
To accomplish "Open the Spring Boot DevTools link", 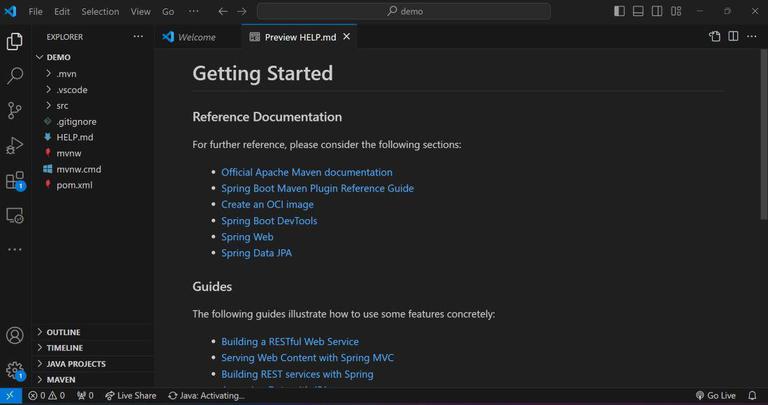I will click(269, 221).
